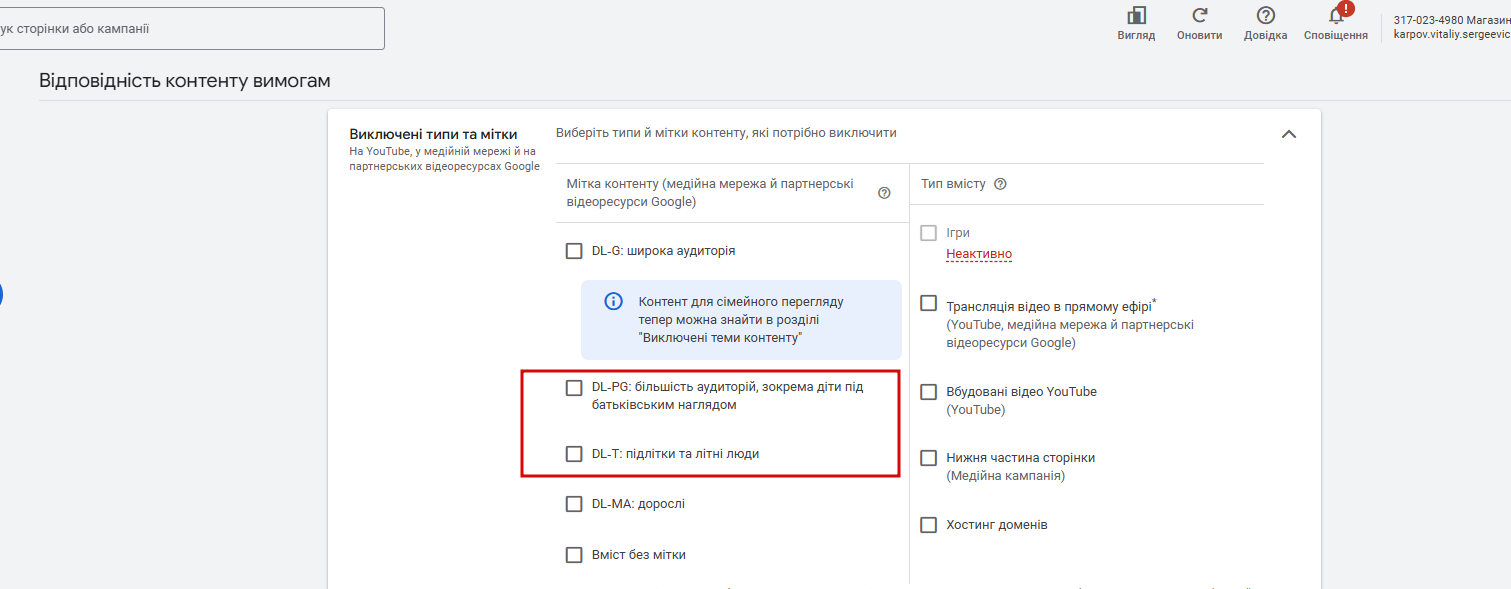Click the Неактивно link under Ігри

click(x=979, y=254)
